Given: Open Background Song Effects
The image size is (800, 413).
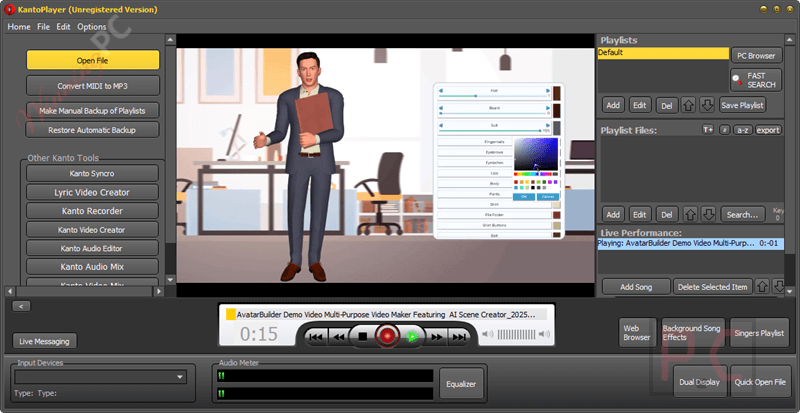Looking at the screenshot, I should (691, 333).
